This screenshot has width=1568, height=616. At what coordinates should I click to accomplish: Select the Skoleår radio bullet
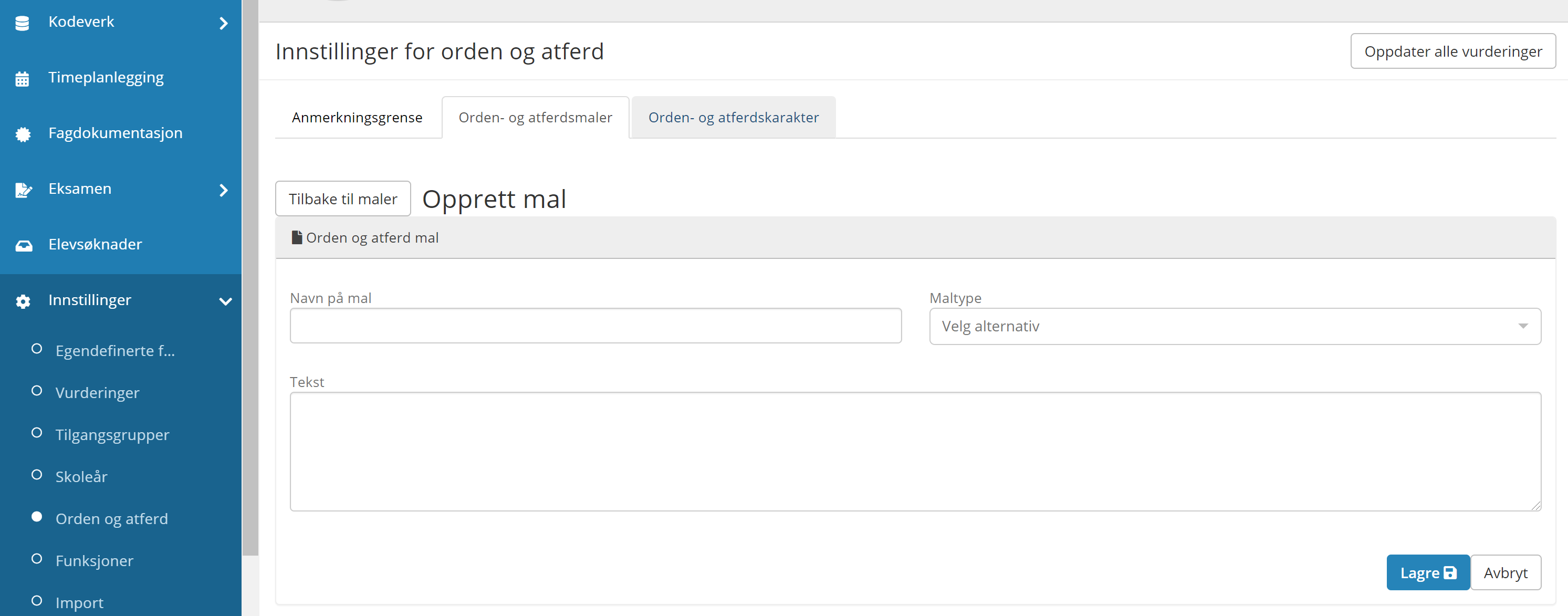click(37, 475)
